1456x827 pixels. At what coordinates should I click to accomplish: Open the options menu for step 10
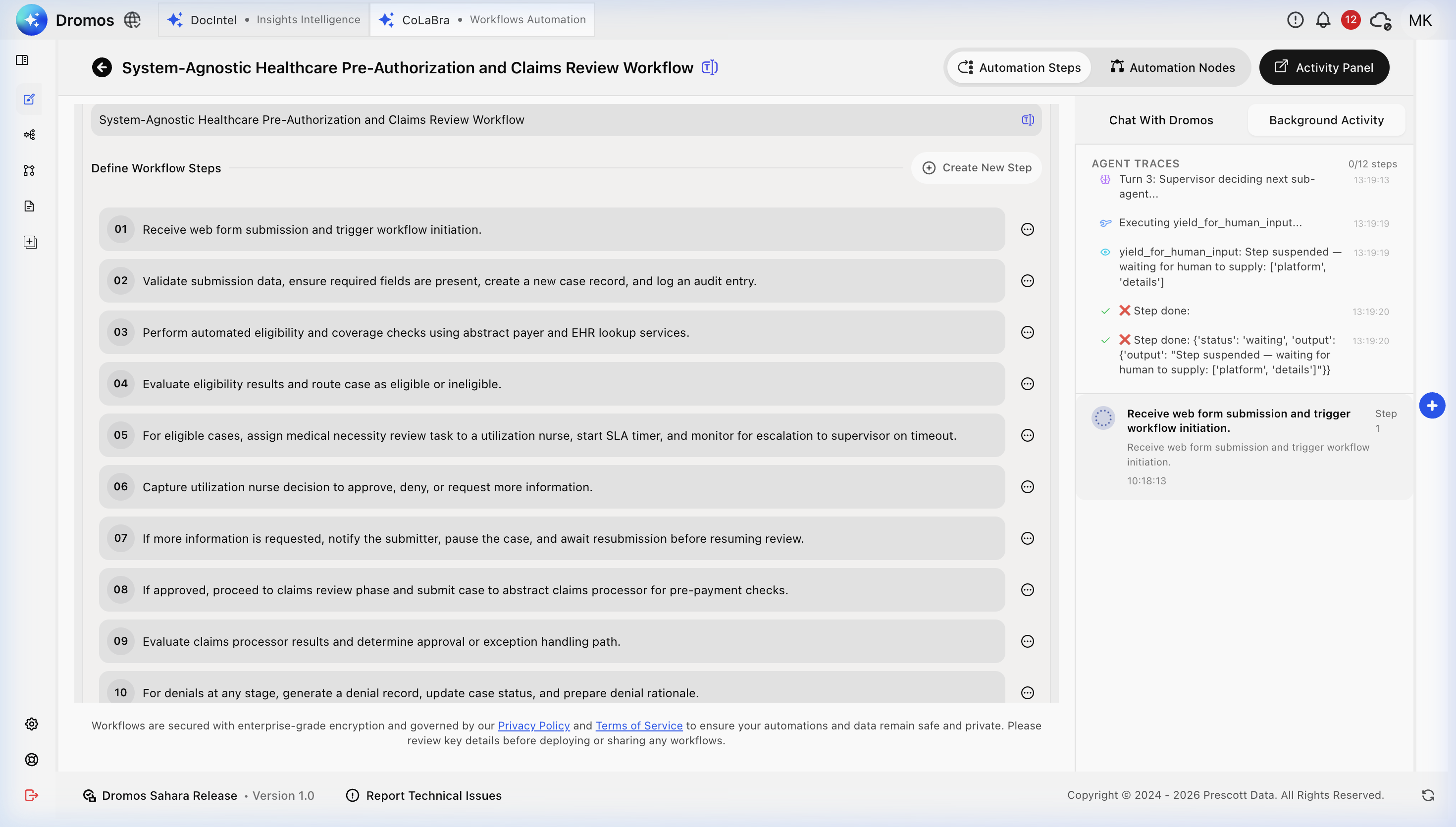click(1028, 692)
